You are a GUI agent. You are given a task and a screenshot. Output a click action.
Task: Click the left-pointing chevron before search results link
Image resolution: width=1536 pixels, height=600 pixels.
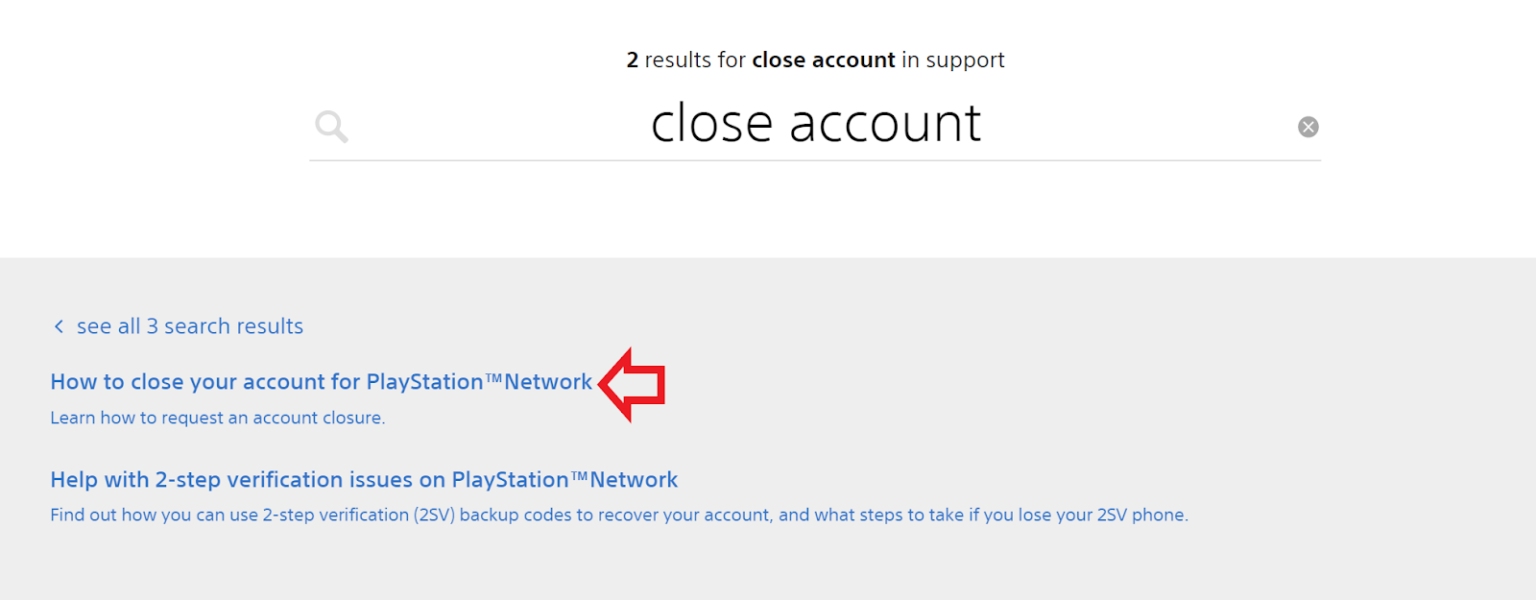(x=58, y=326)
